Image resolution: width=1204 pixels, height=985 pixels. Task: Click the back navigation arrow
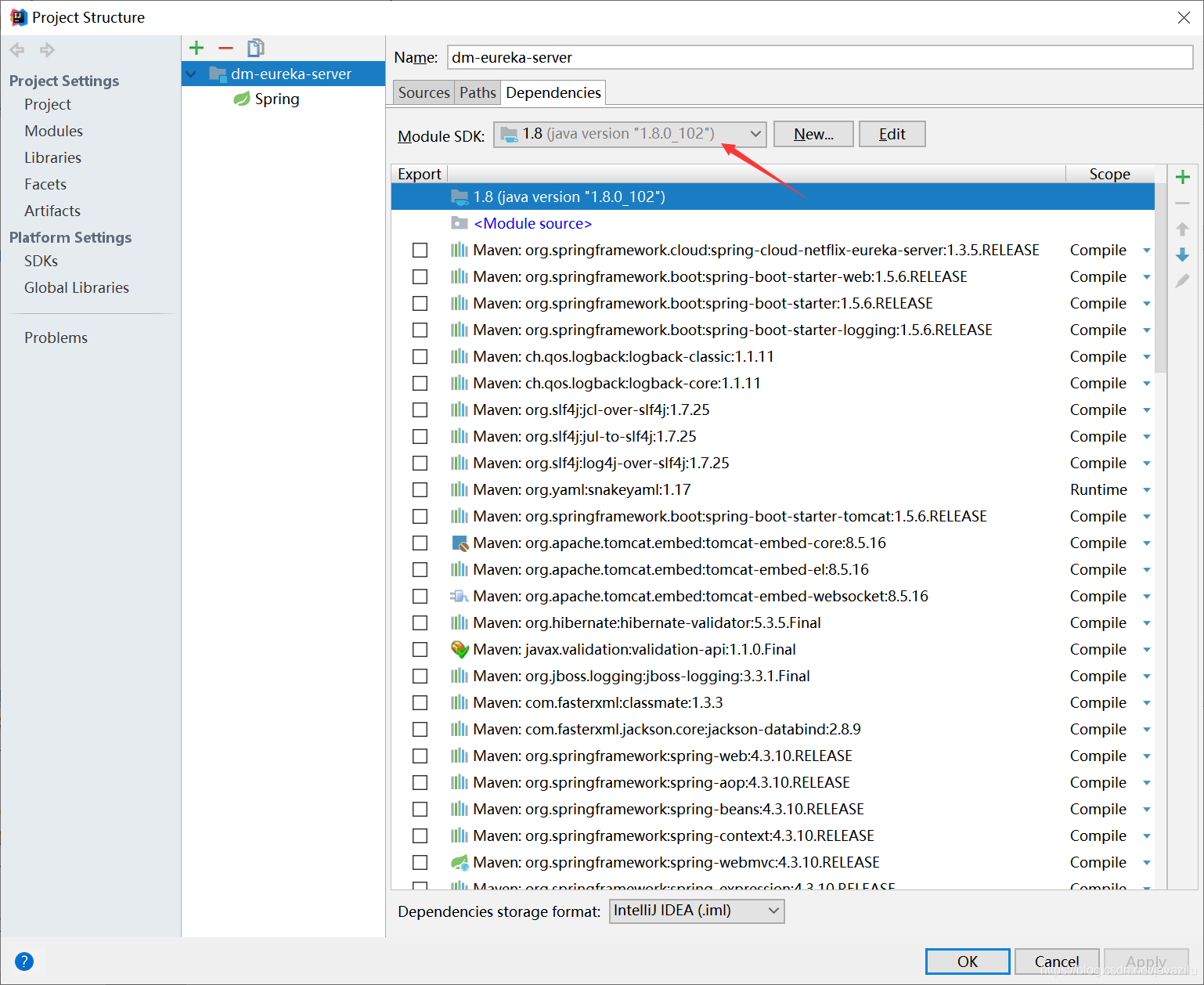click(17, 50)
